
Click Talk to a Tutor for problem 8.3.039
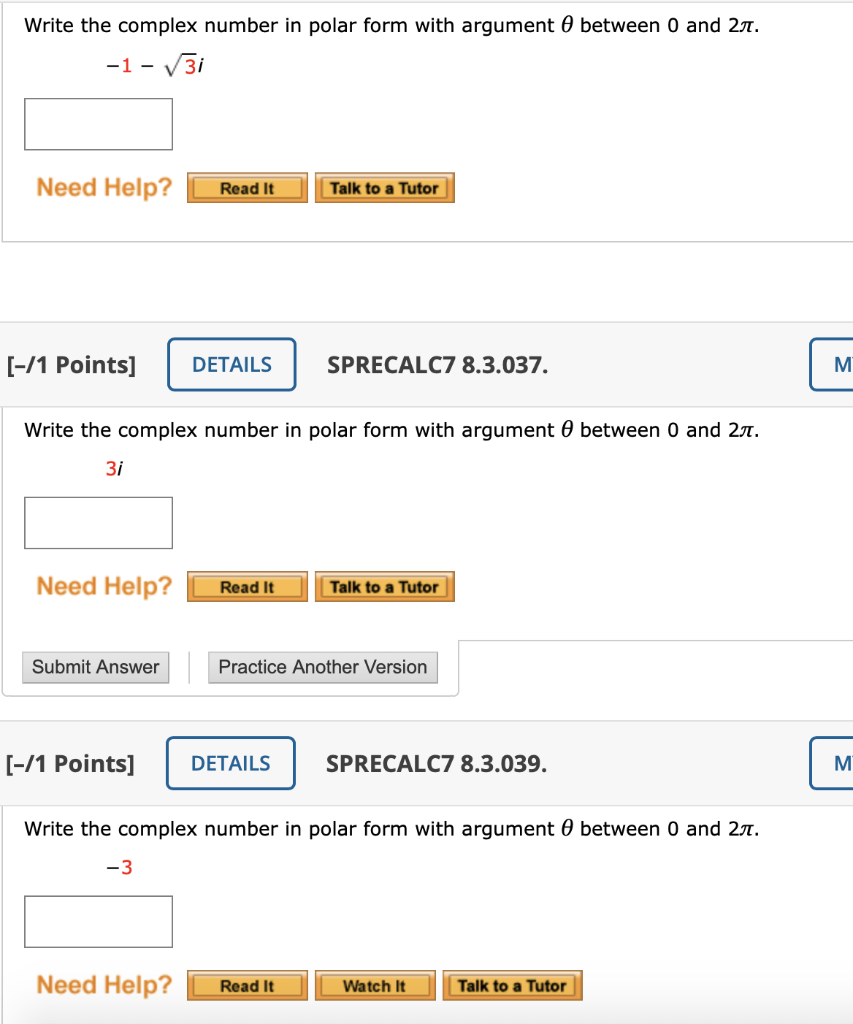click(512, 985)
